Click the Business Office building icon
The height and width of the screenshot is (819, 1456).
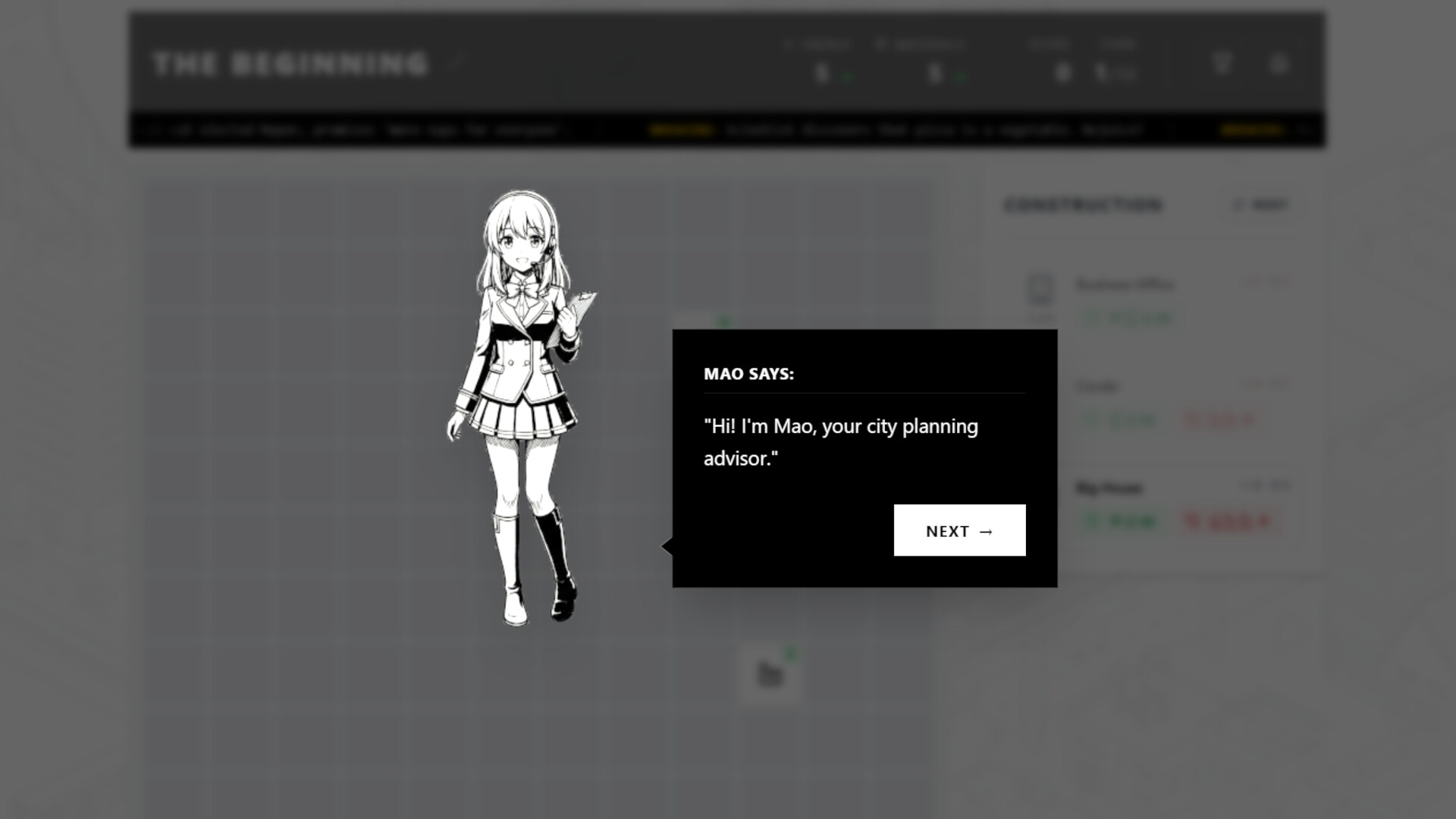(1042, 290)
